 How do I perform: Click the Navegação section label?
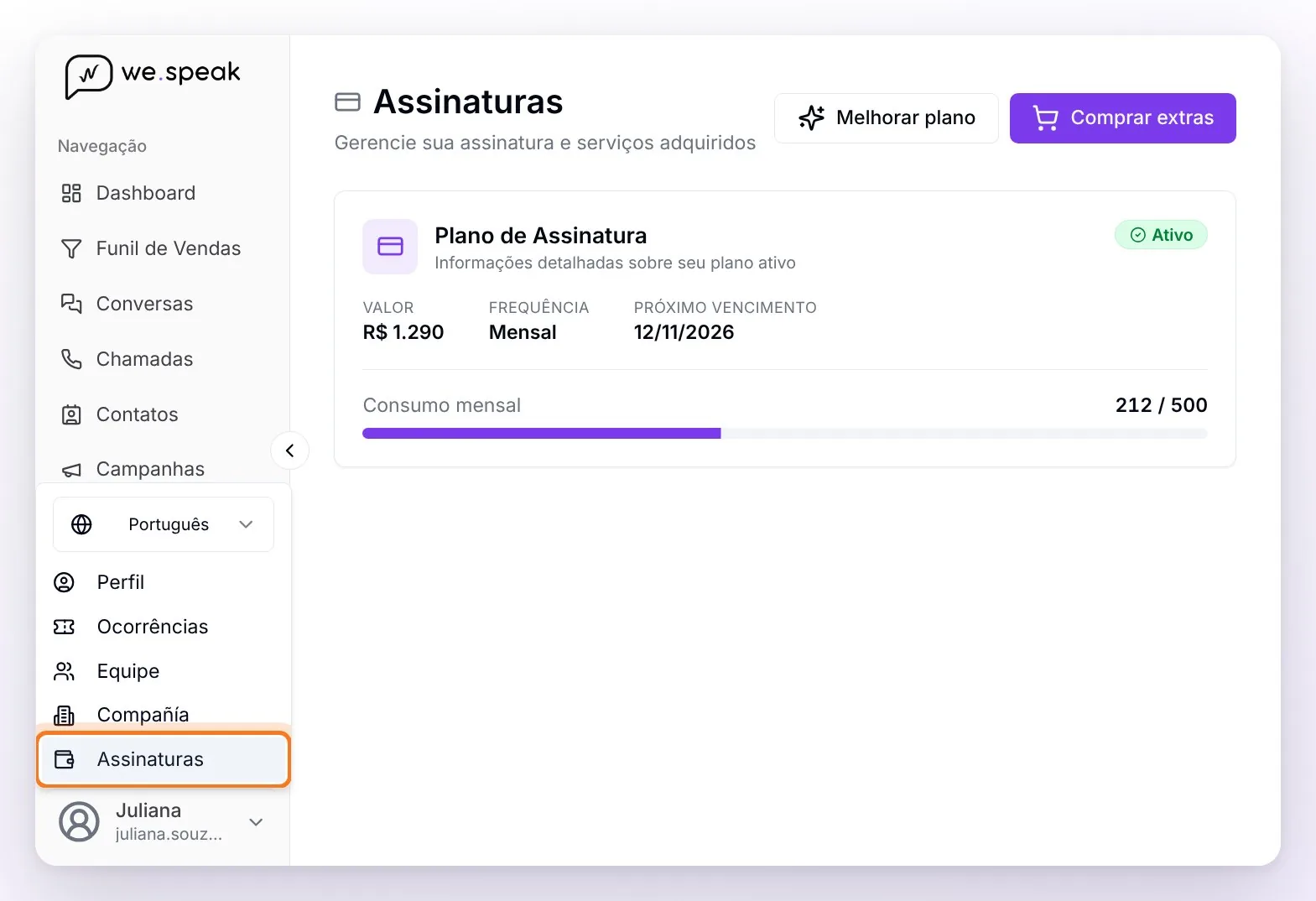coord(102,146)
